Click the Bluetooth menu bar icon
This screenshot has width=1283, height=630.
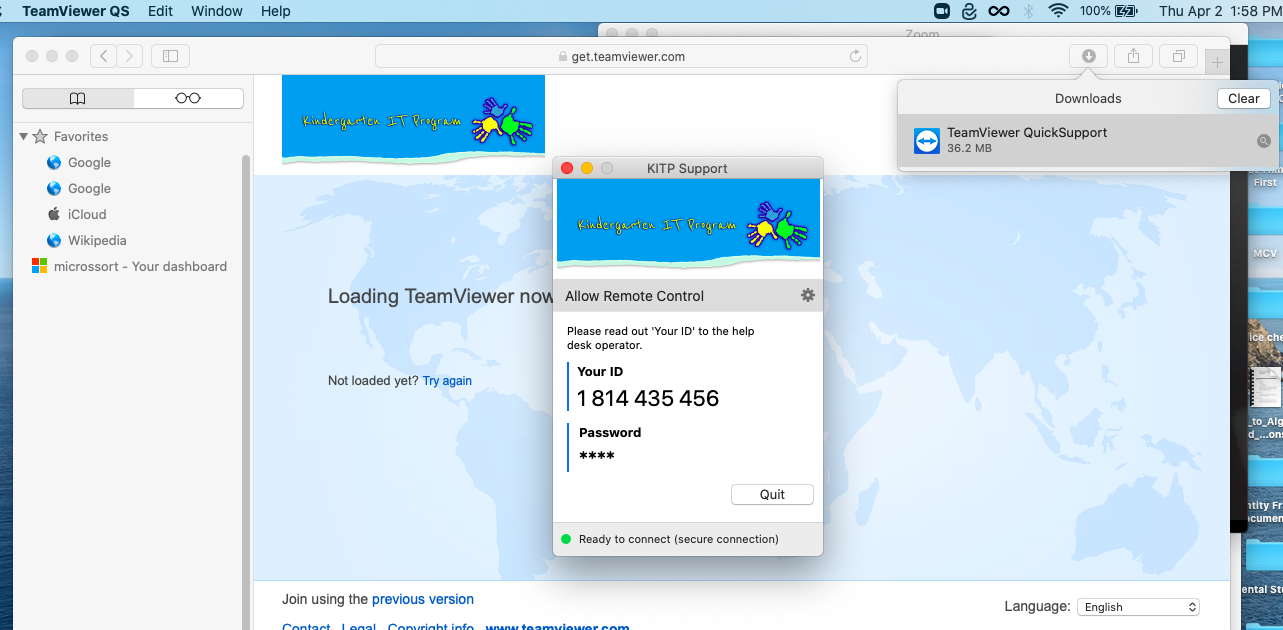[x=1028, y=11]
